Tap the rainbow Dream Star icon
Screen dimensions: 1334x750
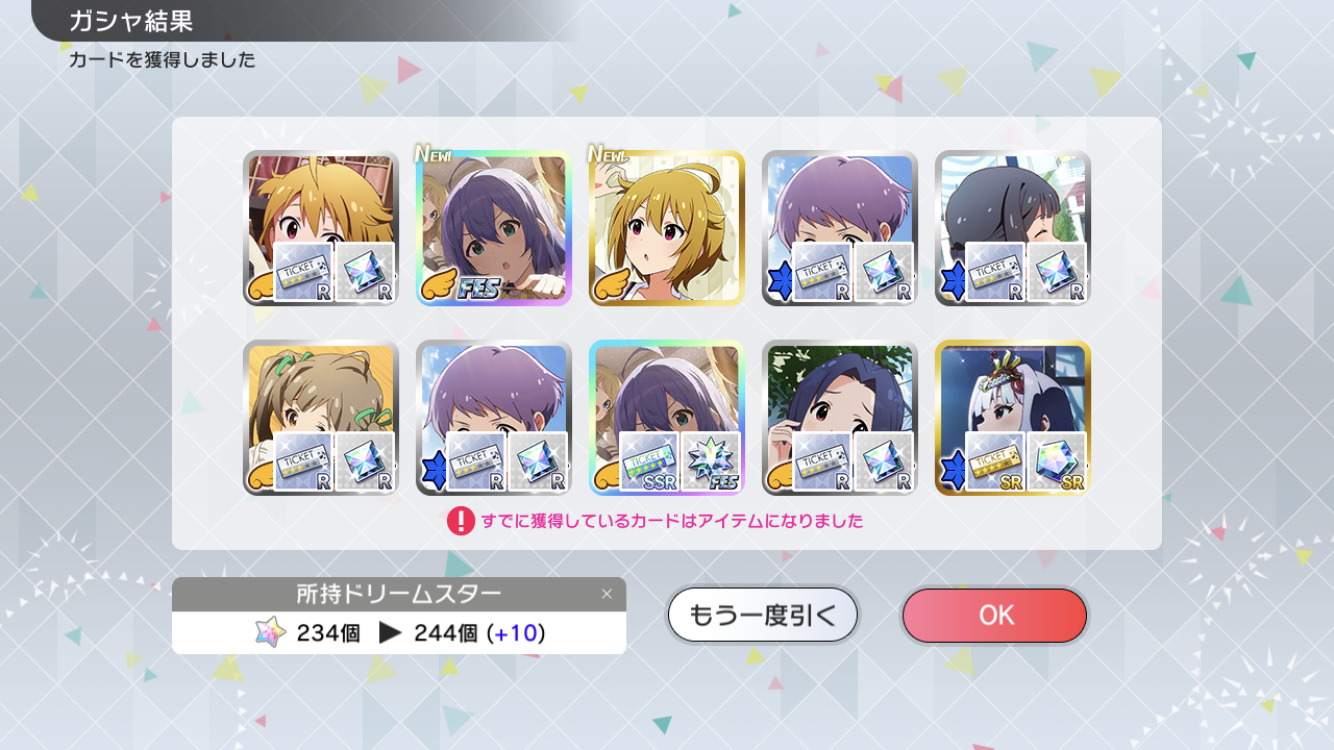(x=270, y=633)
